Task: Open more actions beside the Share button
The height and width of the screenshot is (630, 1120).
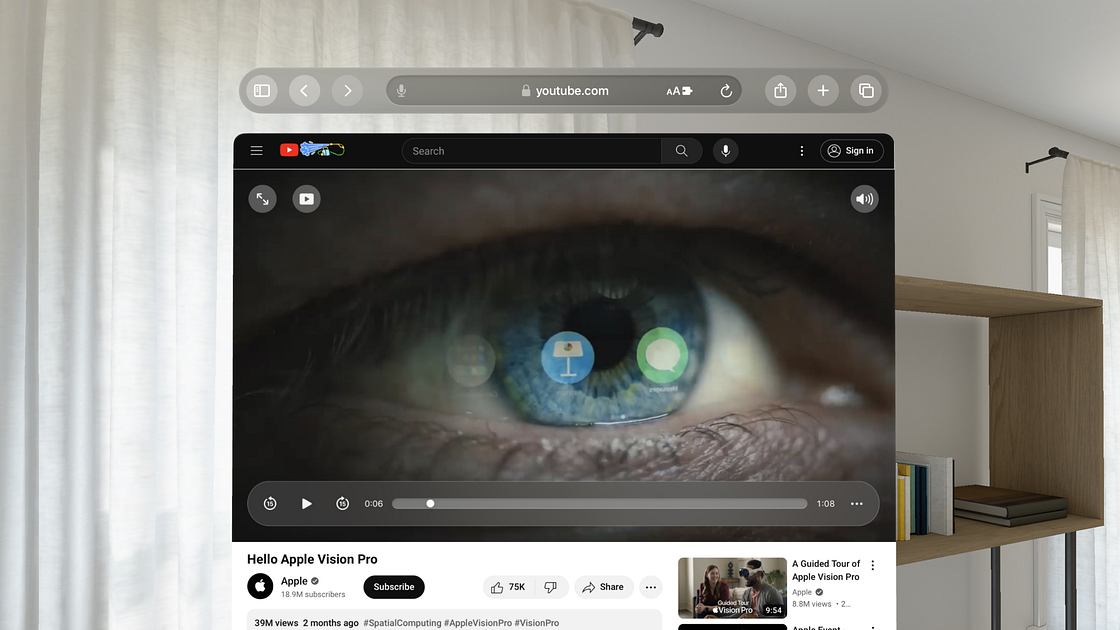Action: coord(651,587)
